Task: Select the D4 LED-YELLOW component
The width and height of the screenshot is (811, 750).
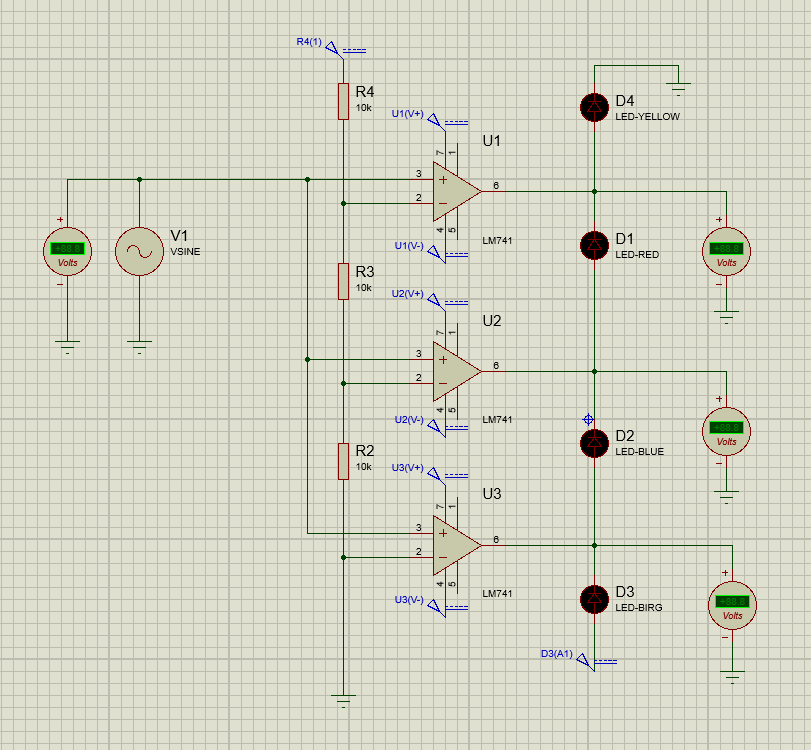Action: pos(595,107)
